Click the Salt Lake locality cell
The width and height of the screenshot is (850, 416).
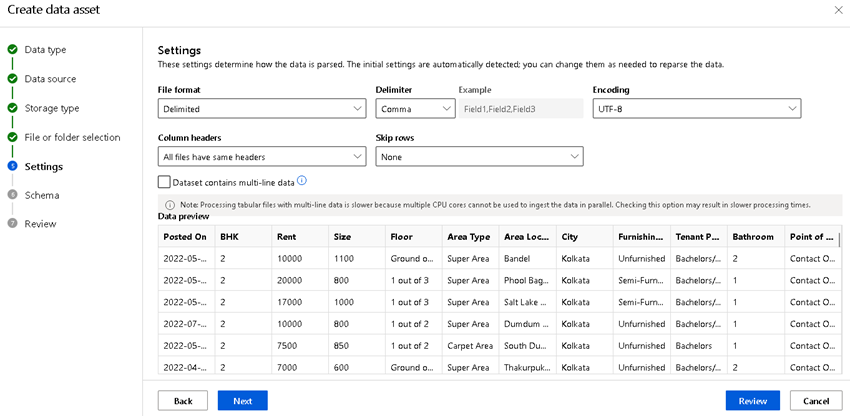coord(528,302)
